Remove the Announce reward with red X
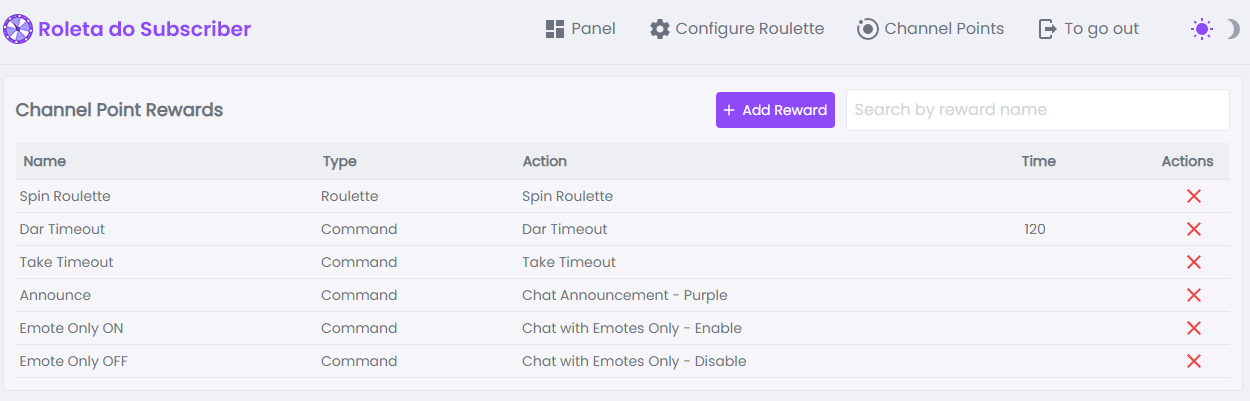 1193,295
